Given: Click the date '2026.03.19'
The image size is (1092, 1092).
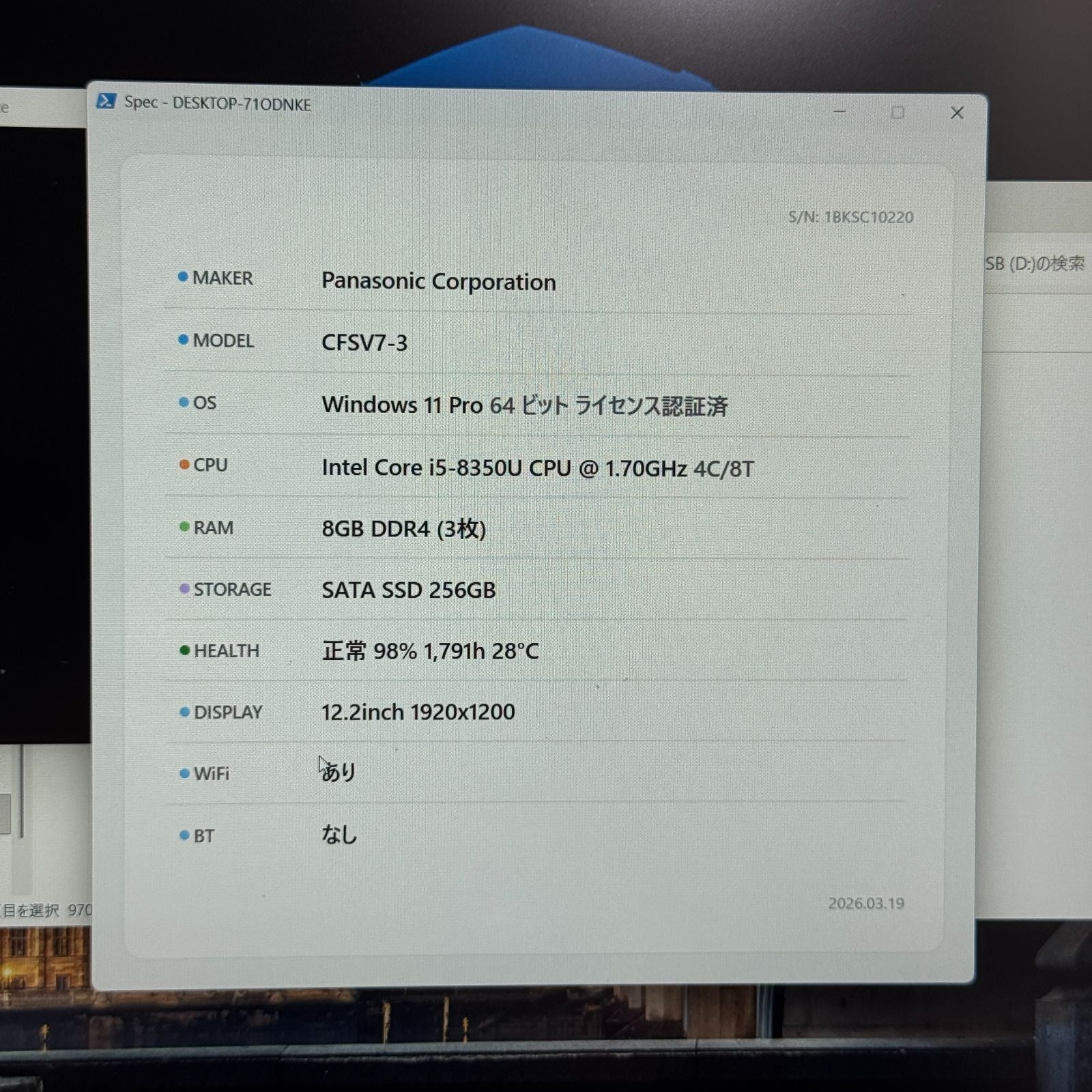Looking at the screenshot, I should [x=866, y=904].
